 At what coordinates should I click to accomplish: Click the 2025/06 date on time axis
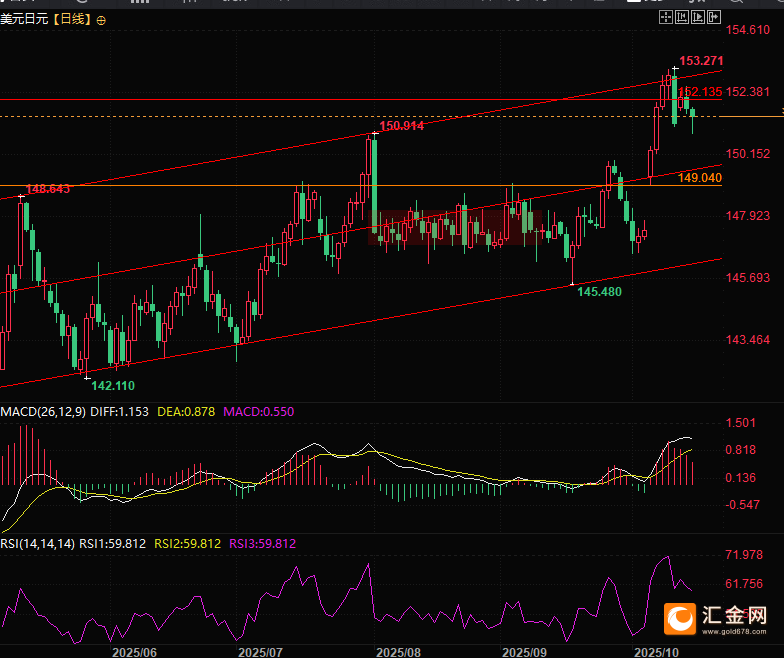[x=134, y=650]
